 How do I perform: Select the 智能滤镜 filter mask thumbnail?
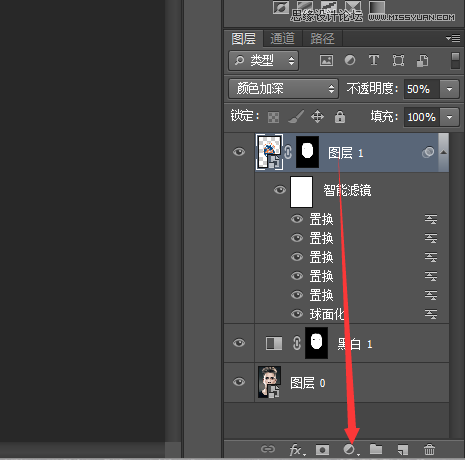(x=301, y=192)
